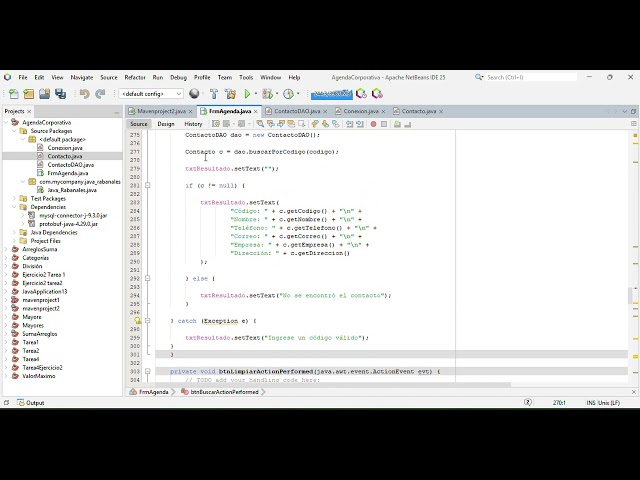Image resolution: width=640 pixels, height=480 pixels.
Task: Click the Source view button
Action: [138, 124]
